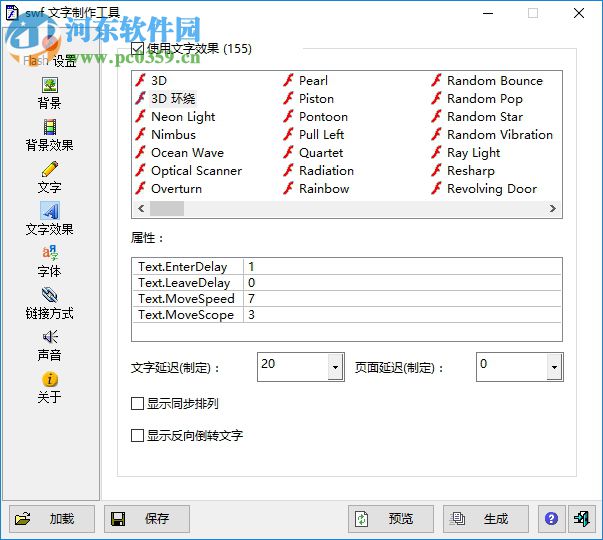Click the Flash icon beside 3D effect

point(140,80)
